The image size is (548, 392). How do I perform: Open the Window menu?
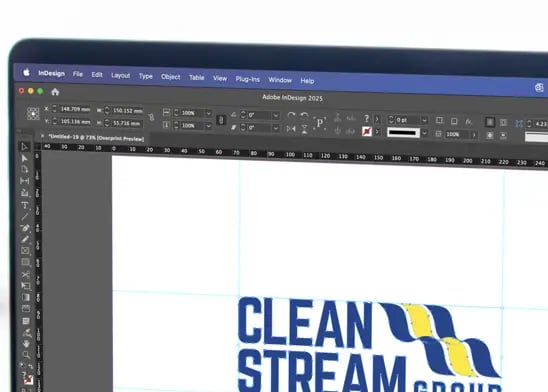pos(280,80)
